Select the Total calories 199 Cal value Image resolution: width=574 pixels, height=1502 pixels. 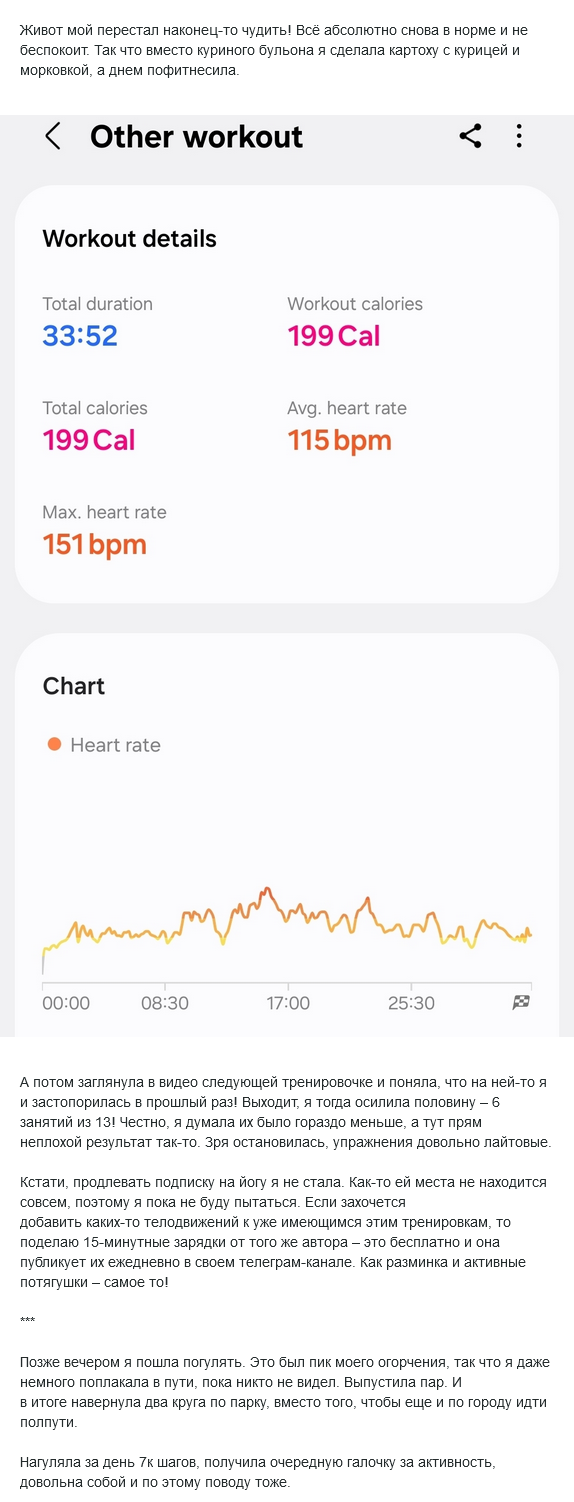[x=89, y=440]
